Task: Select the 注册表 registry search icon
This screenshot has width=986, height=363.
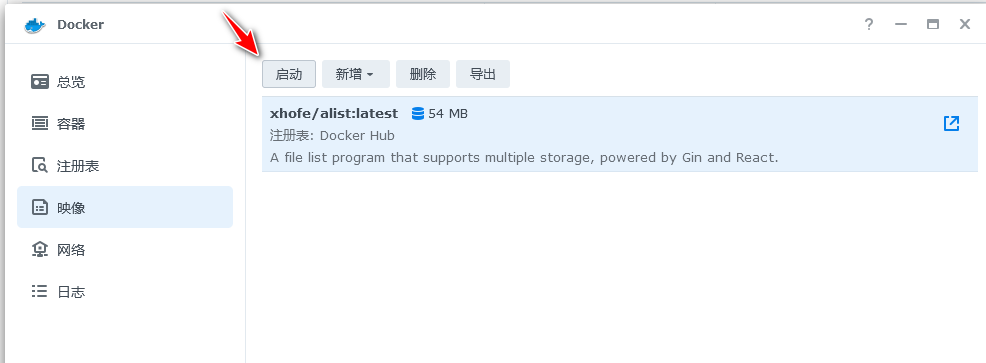Action: [40, 166]
